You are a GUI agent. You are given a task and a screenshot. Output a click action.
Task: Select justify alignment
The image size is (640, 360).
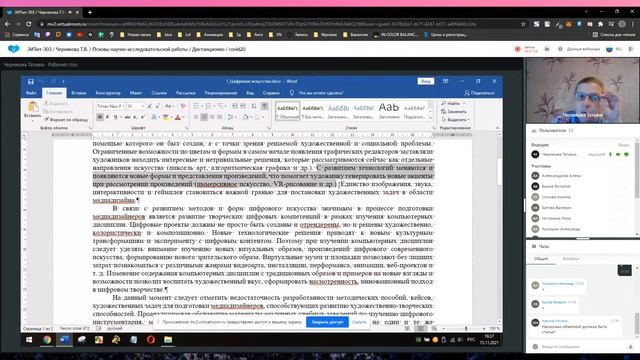click(x=220, y=117)
